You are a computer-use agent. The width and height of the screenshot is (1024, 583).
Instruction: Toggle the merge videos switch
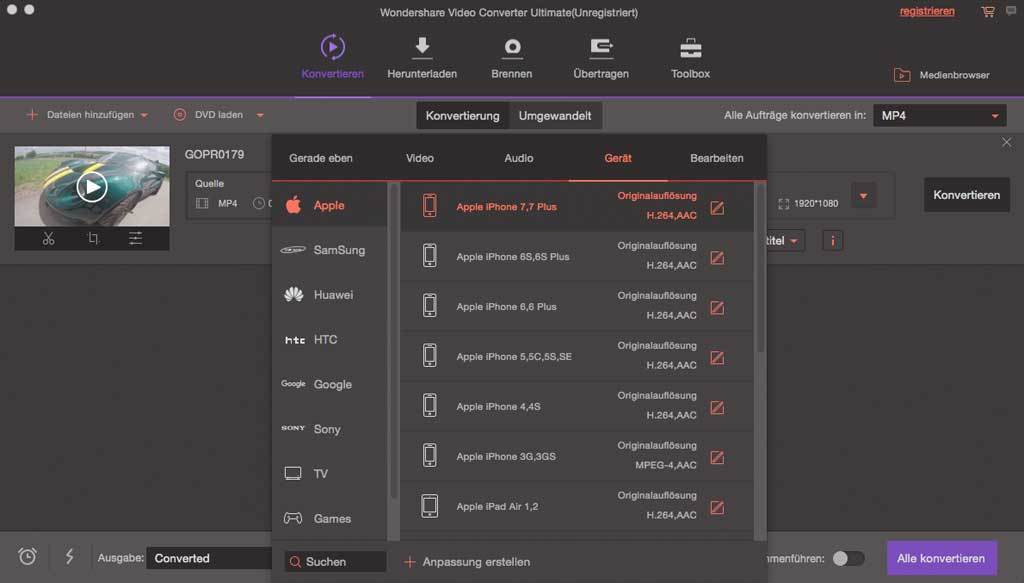848,558
